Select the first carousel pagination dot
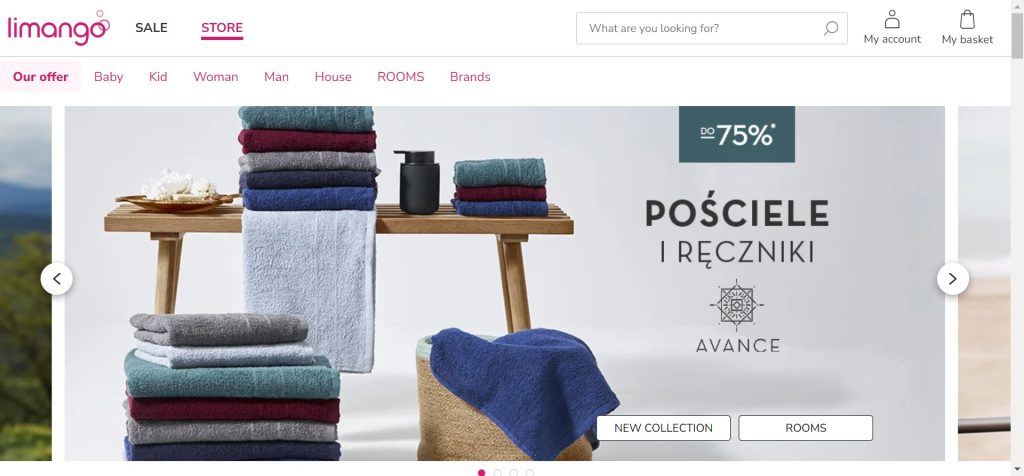 tap(482, 472)
